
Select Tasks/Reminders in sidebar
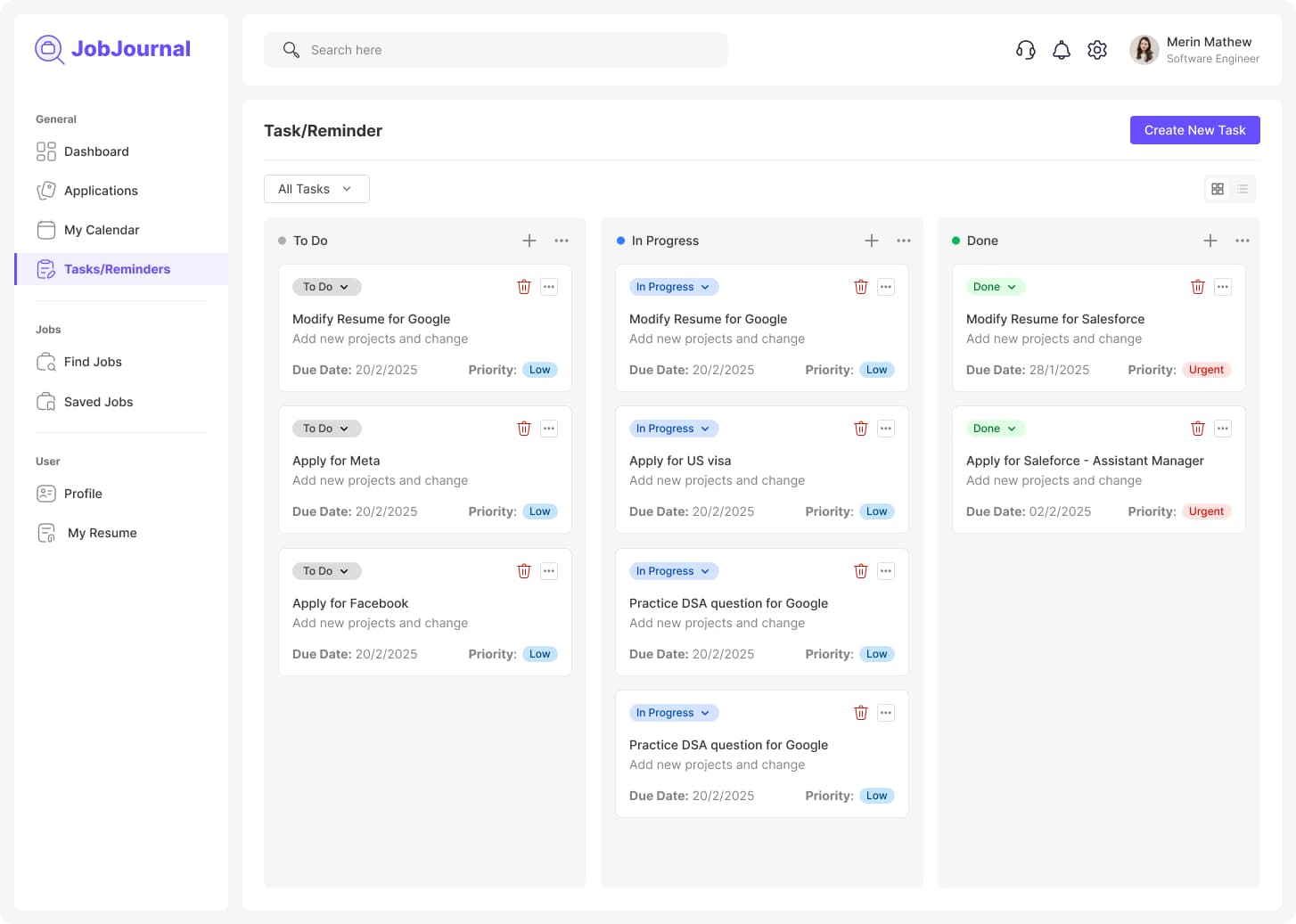[x=121, y=269]
